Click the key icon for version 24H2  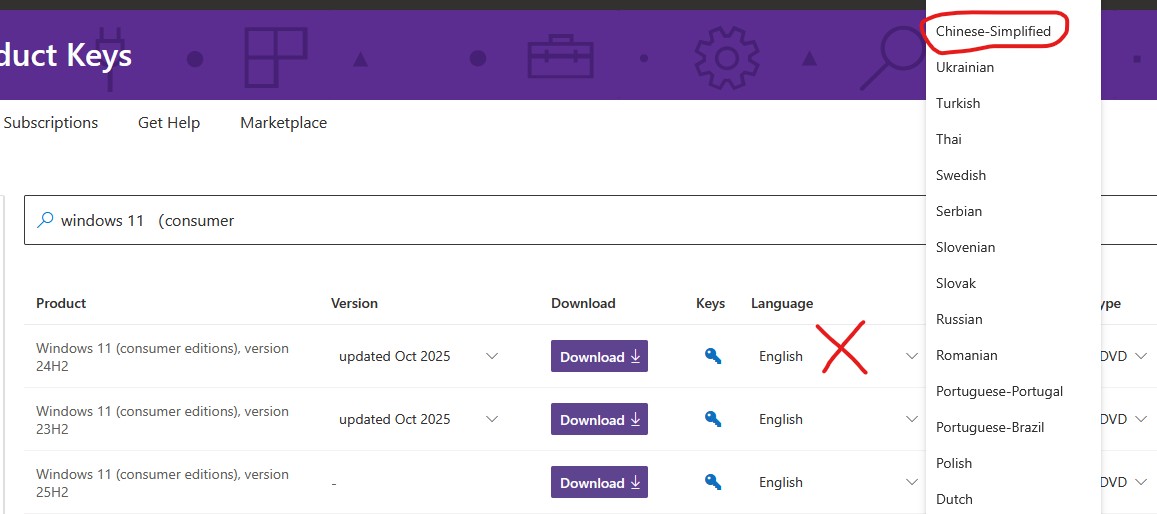point(712,356)
